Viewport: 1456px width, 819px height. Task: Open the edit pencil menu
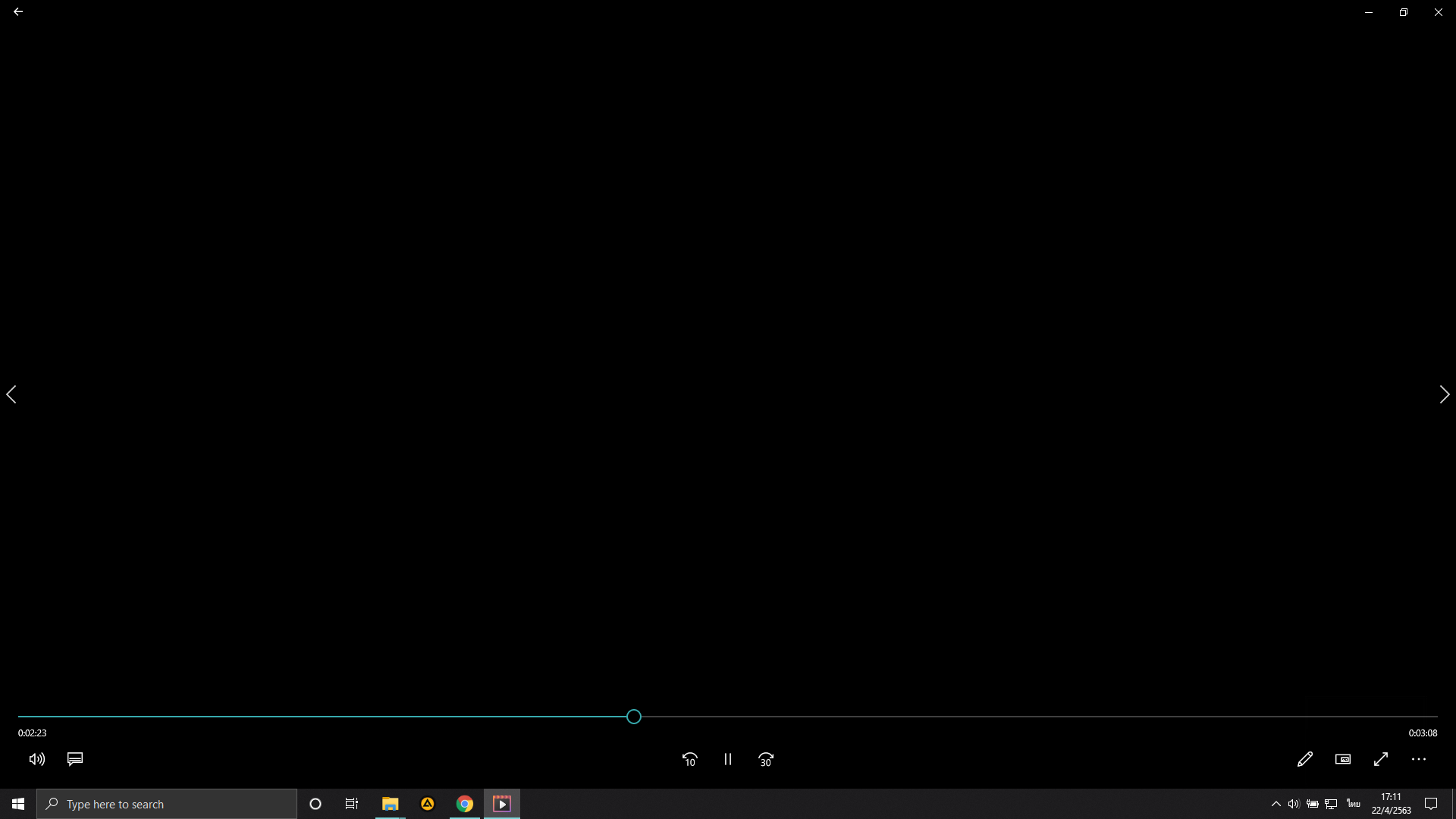[x=1305, y=759]
